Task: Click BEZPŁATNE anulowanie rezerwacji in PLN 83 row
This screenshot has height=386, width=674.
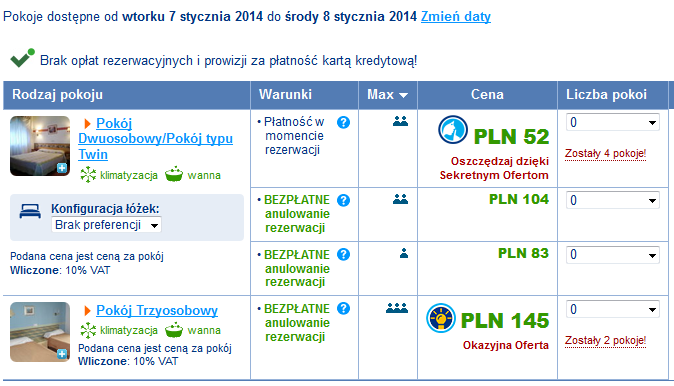Action: tap(297, 268)
